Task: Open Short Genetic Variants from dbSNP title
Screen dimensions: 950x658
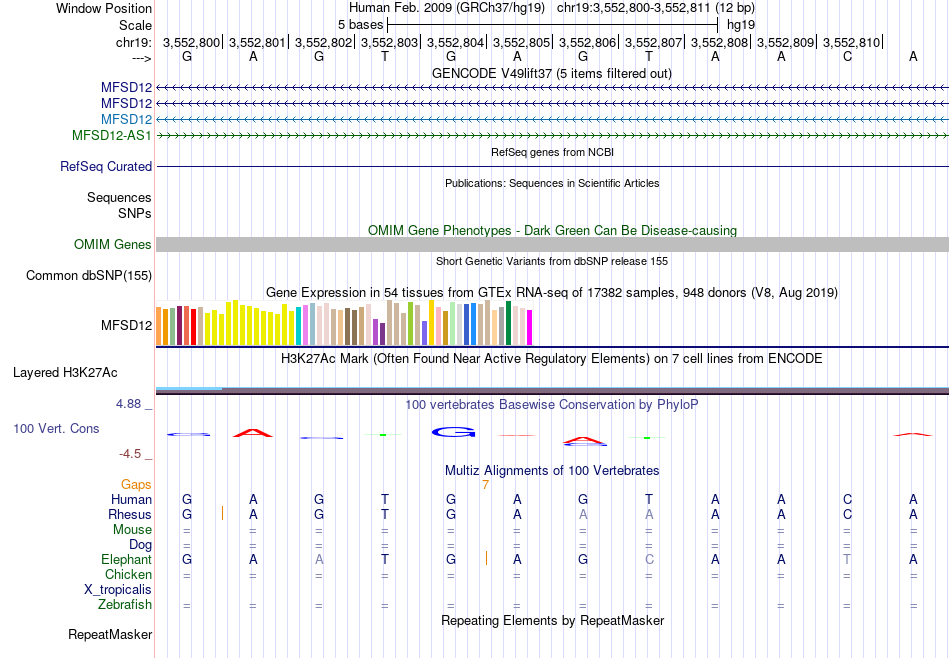Action: 552,261
